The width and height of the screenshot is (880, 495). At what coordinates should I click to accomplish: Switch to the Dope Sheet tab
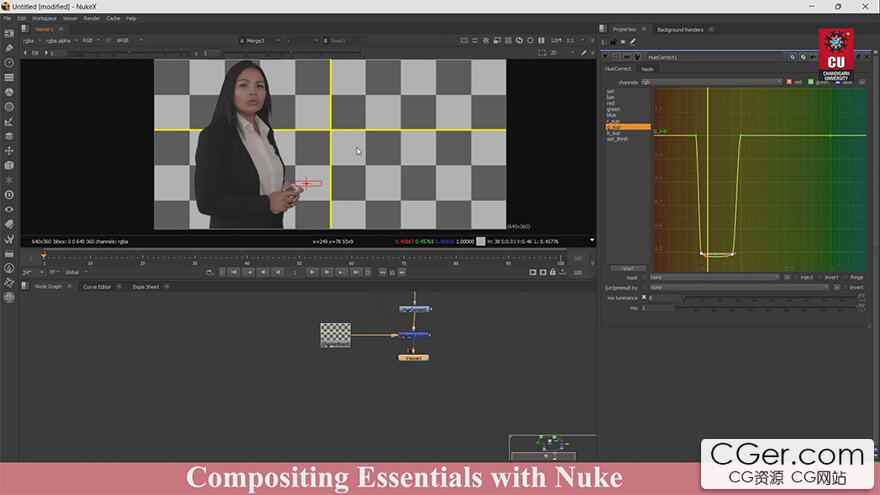(146, 287)
